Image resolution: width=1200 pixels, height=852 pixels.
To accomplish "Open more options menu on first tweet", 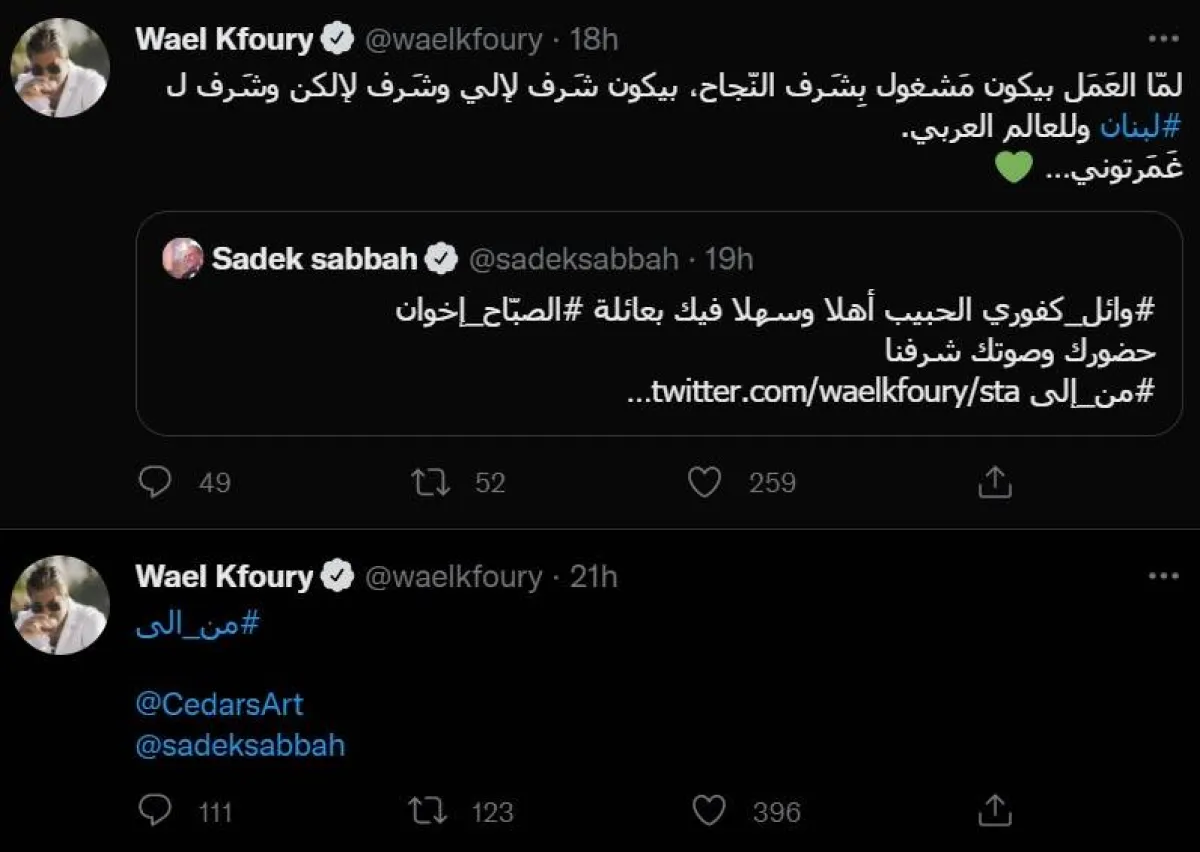I will [x=1164, y=39].
